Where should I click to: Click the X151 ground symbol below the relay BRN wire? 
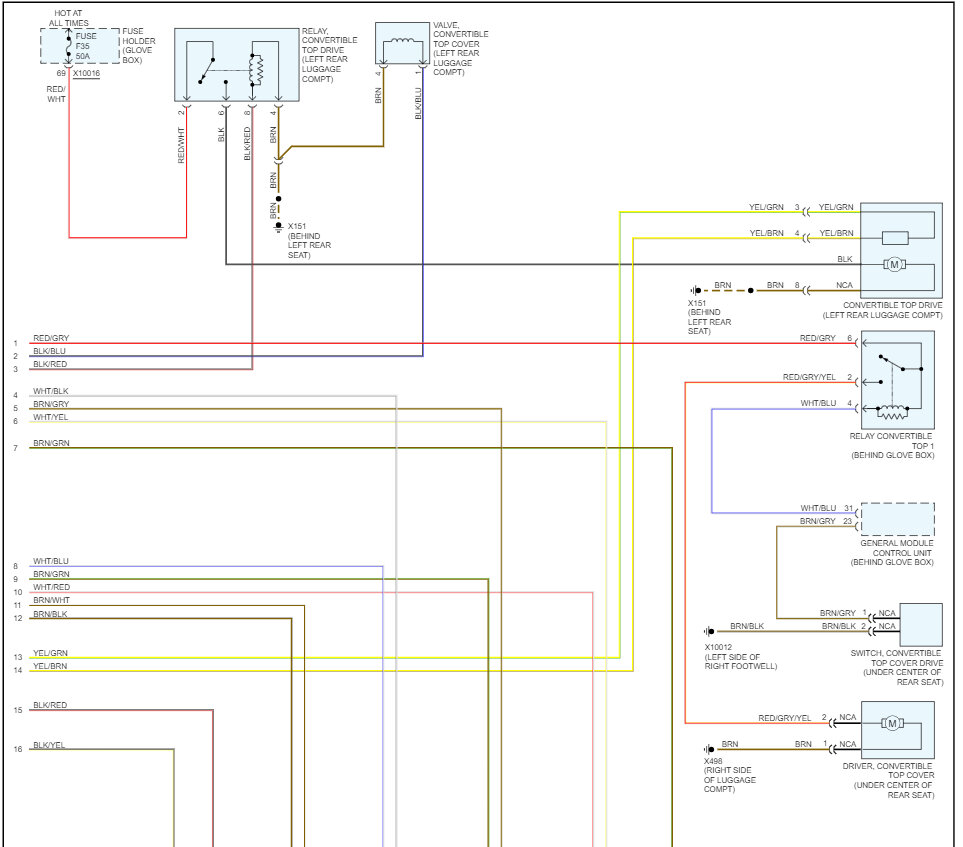pos(278,227)
